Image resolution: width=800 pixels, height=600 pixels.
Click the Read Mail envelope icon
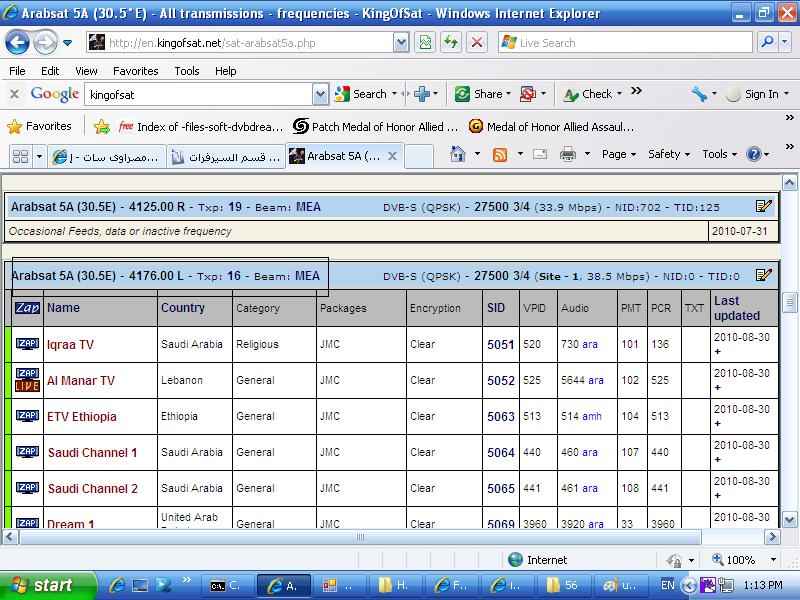[539, 155]
